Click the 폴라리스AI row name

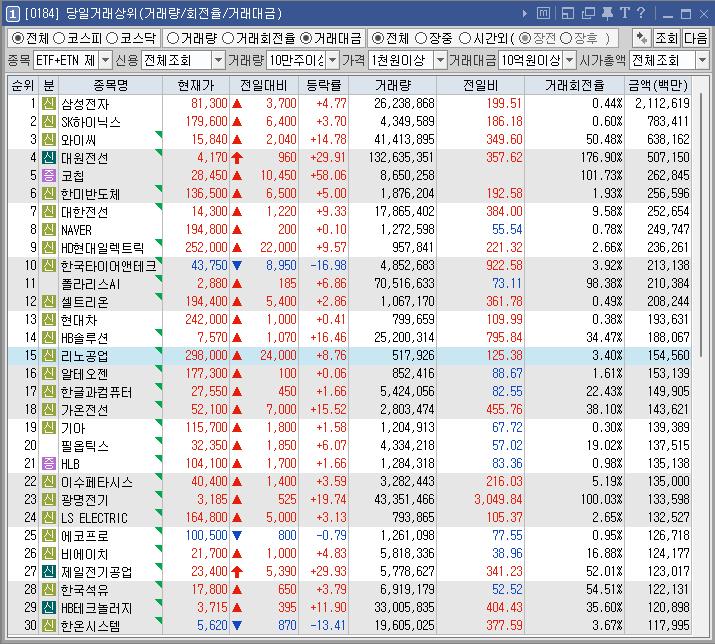pos(90,284)
